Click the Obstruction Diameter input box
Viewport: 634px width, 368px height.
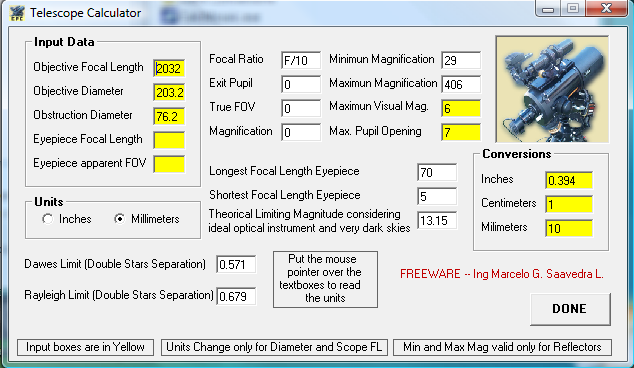pyautogui.click(x=169, y=116)
